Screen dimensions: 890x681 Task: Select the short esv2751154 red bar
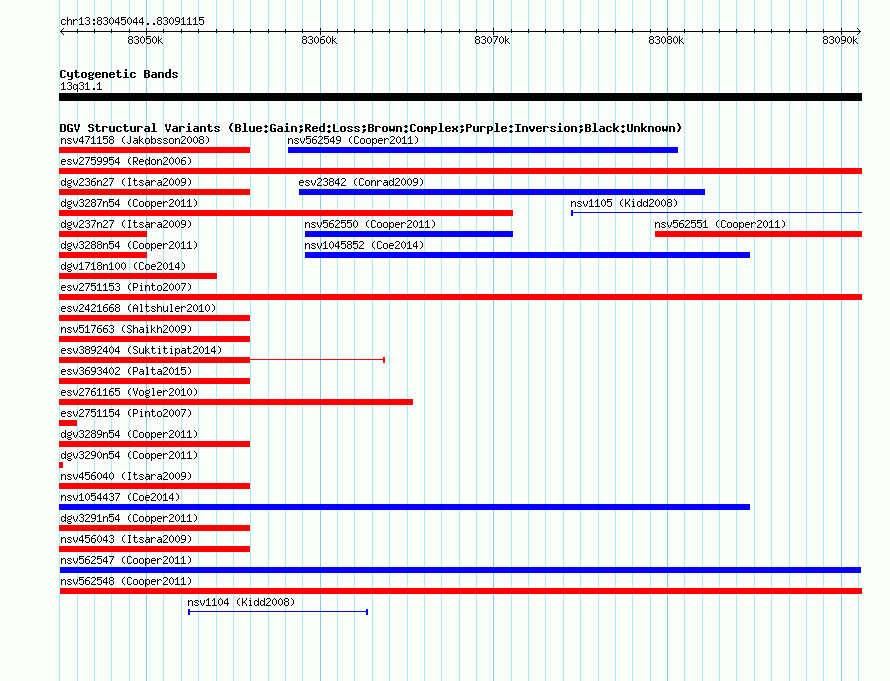coord(68,423)
